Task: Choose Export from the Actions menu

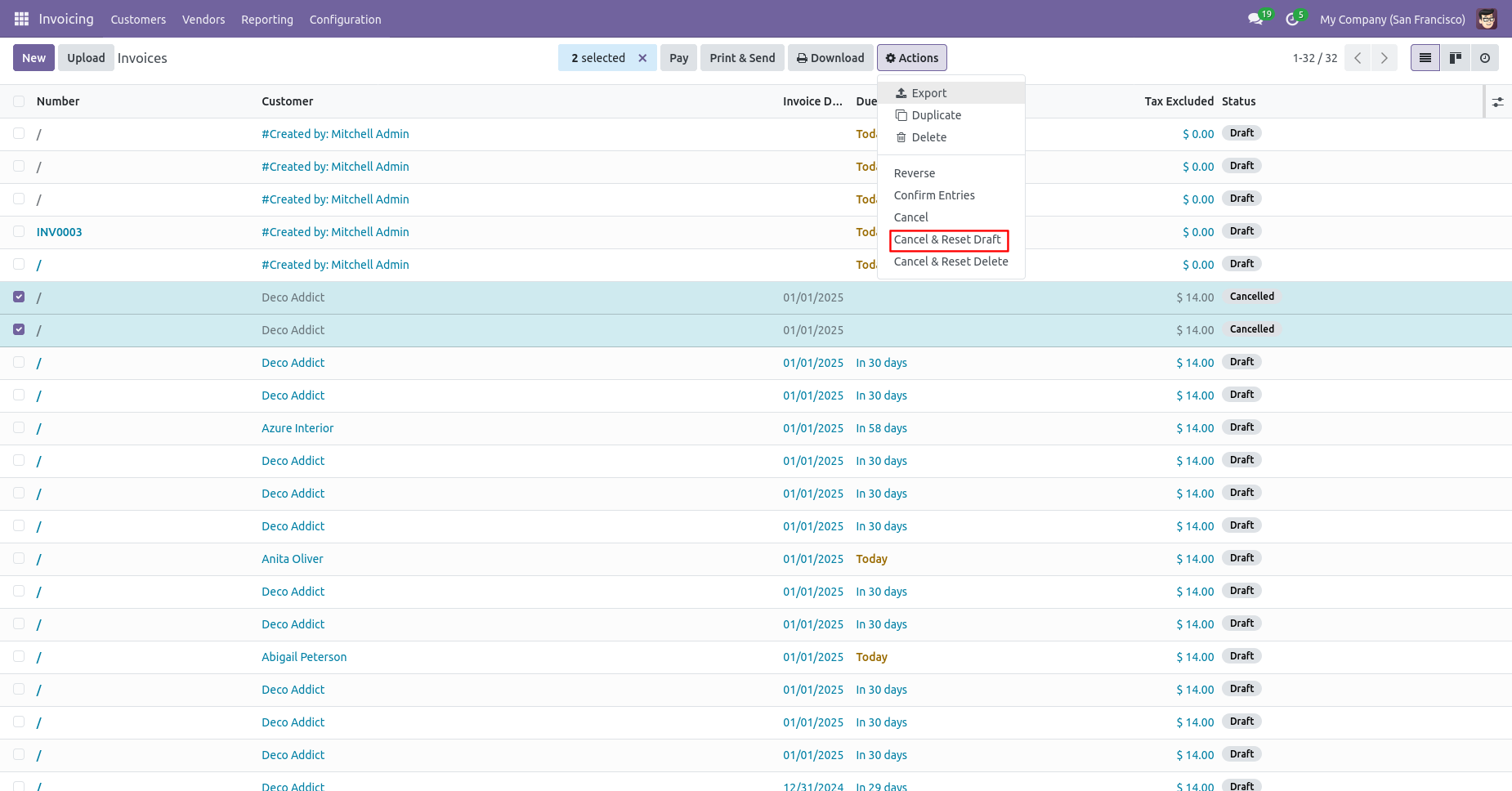Action: (951, 93)
